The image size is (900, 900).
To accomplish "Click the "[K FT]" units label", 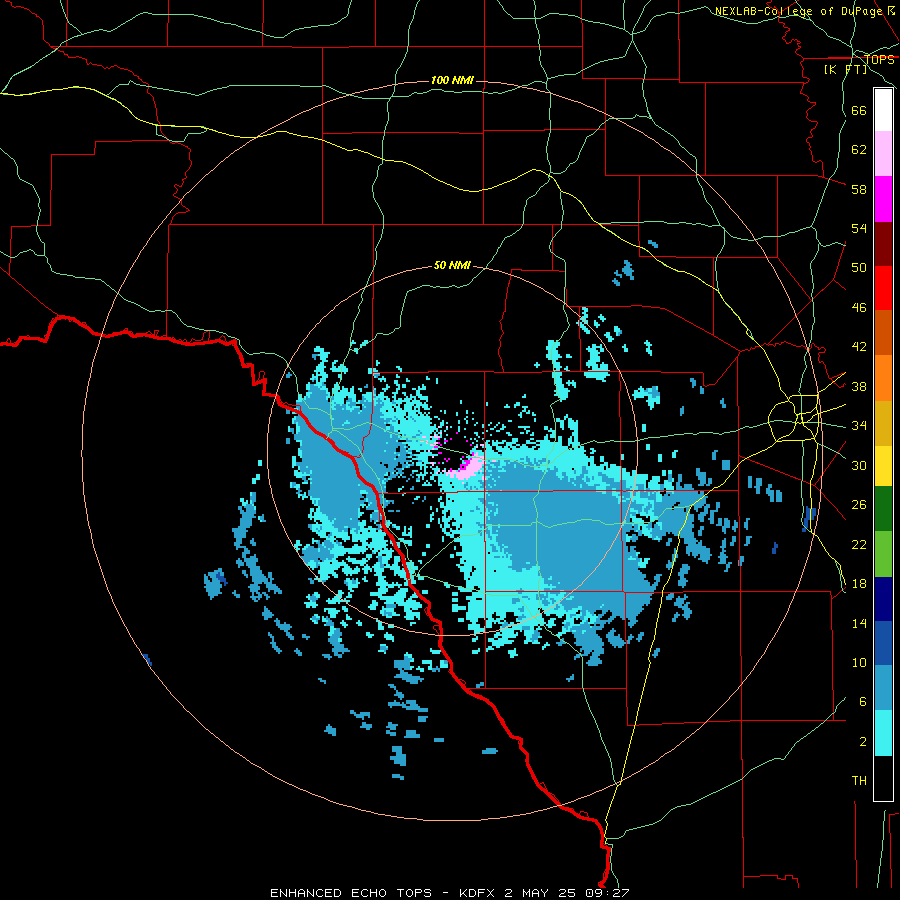I will (x=845, y=70).
